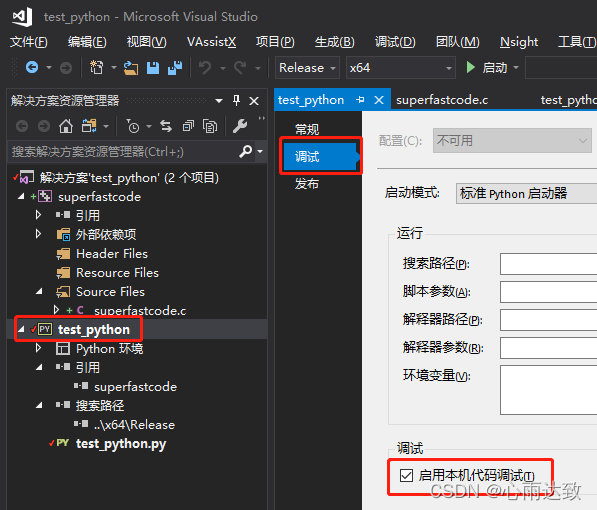597x510 pixels.
Task: Click the redo arrow icon
Action: click(240, 68)
